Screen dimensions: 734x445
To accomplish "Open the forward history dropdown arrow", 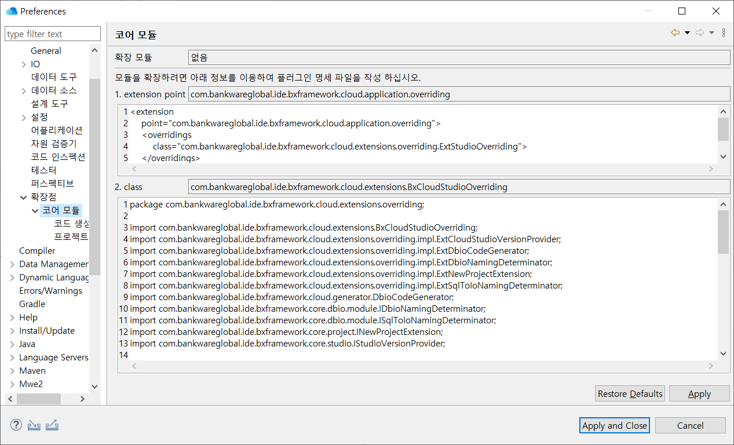I will pyautogui.click(x=712, y=33).
